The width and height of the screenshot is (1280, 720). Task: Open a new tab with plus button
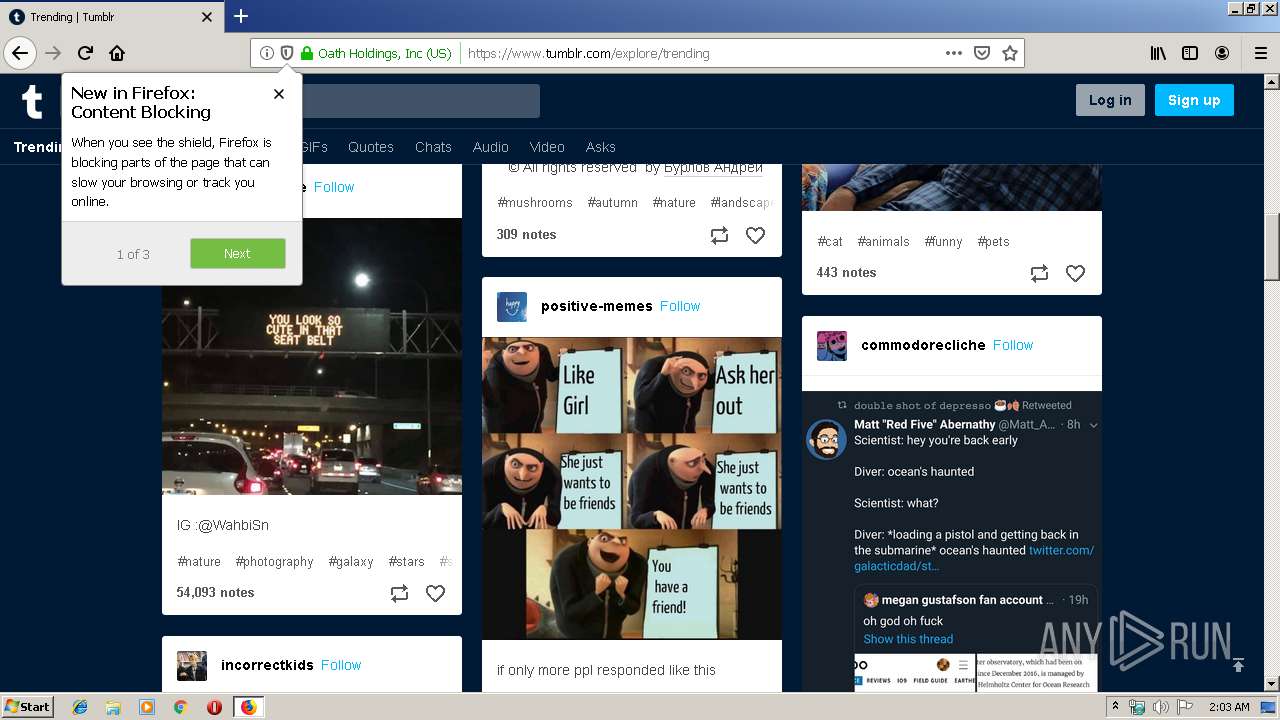[x=241, y=16]
